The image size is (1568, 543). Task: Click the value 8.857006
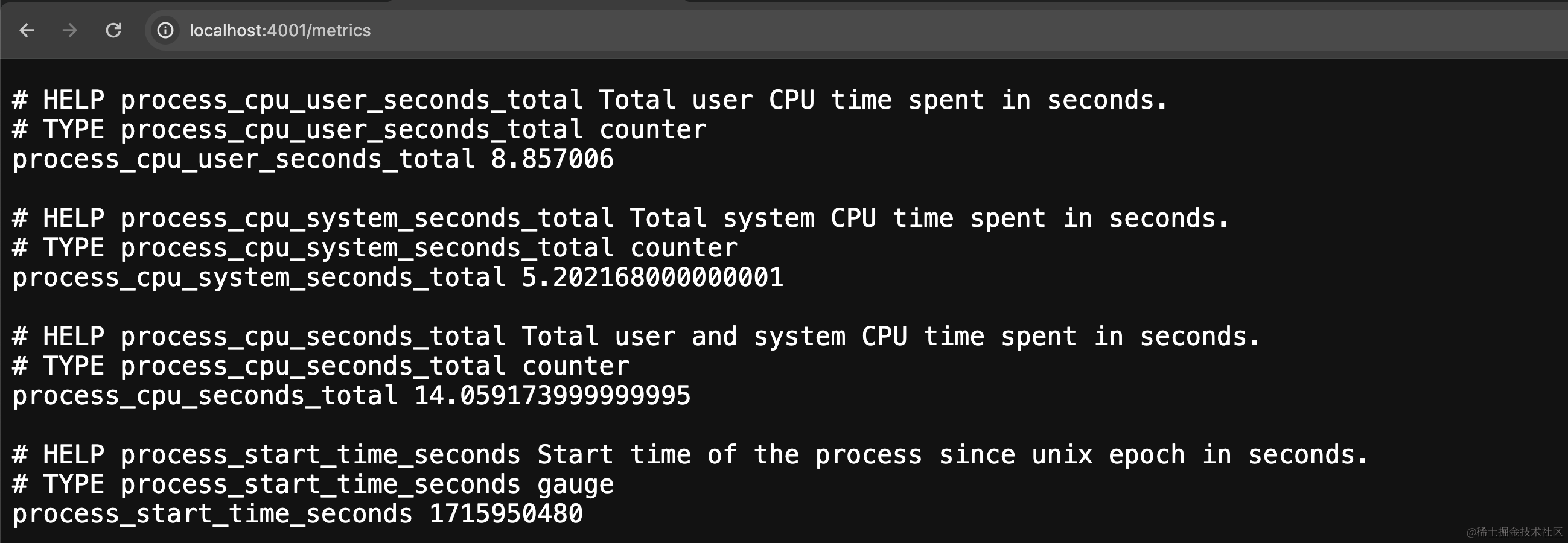[x=552, y=159]
